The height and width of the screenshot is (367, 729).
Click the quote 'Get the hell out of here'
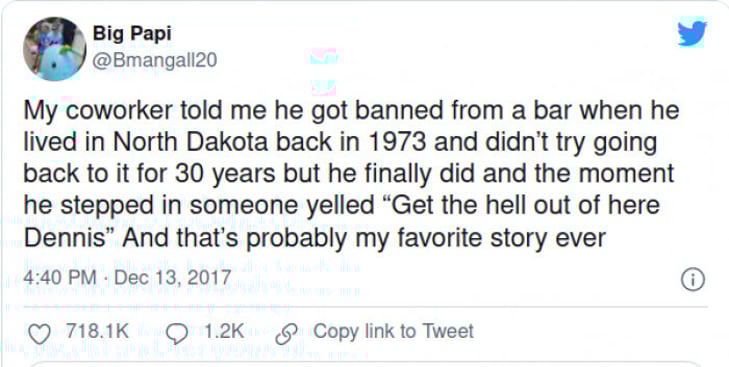pos(519,206)
